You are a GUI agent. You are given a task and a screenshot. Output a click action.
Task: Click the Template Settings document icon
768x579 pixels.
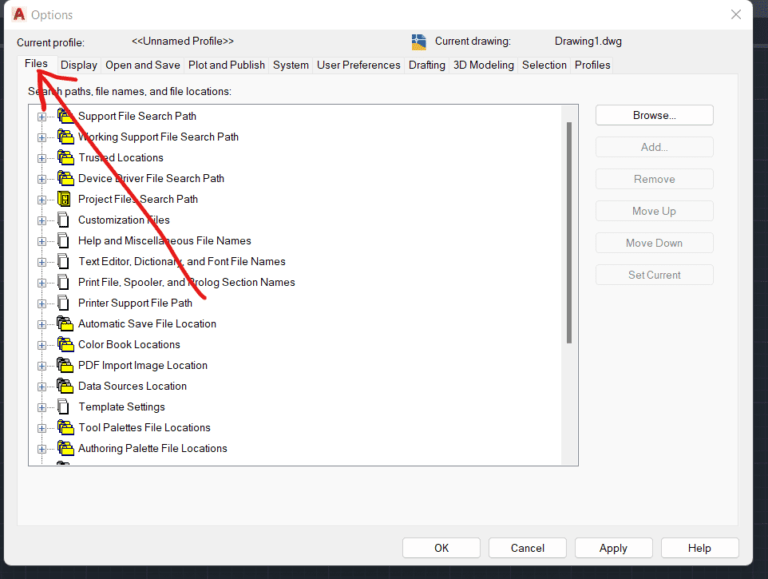pos(63,407)
